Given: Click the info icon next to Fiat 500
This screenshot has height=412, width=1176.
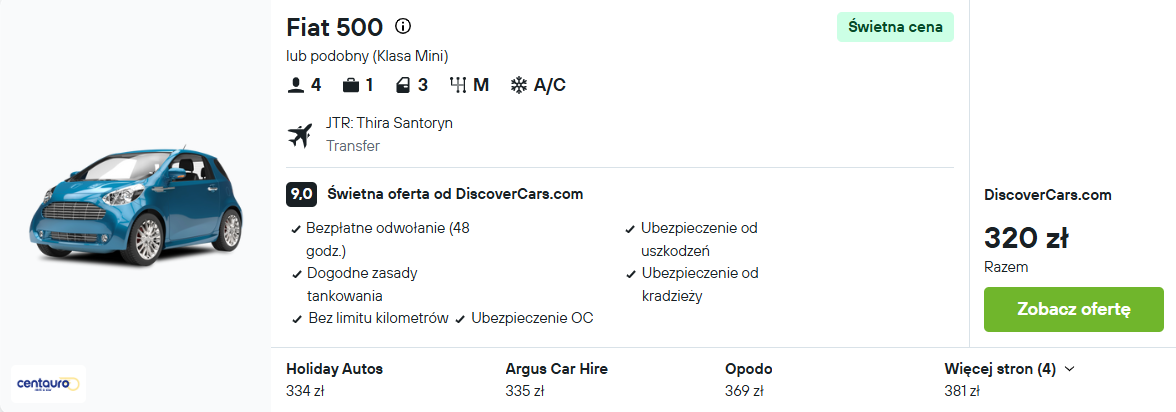Looking at the screenshot, I should [403, 27].
